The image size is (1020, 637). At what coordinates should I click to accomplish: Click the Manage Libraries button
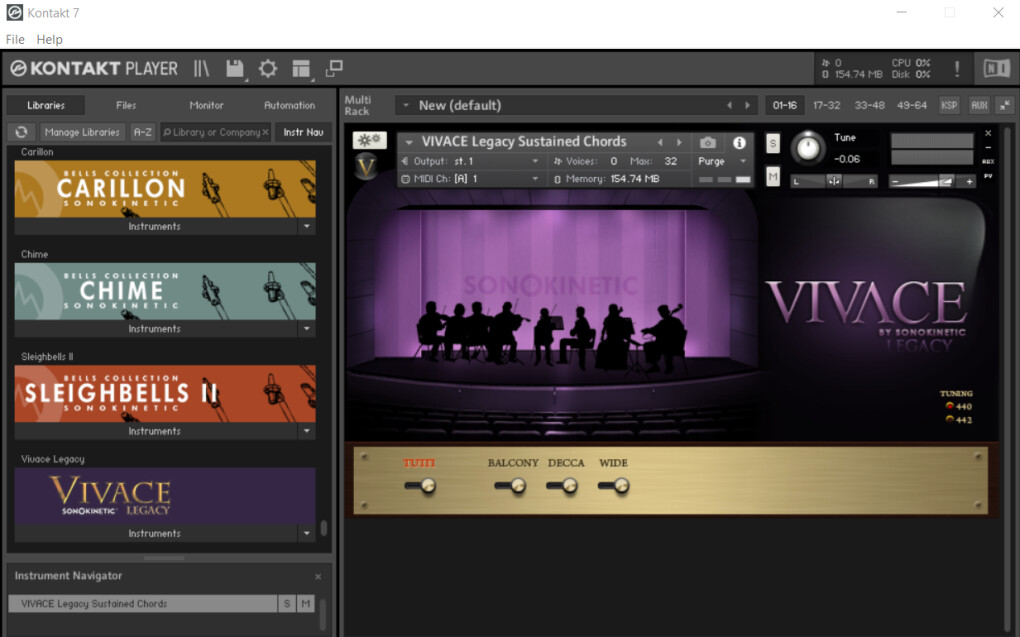point(83,132)
